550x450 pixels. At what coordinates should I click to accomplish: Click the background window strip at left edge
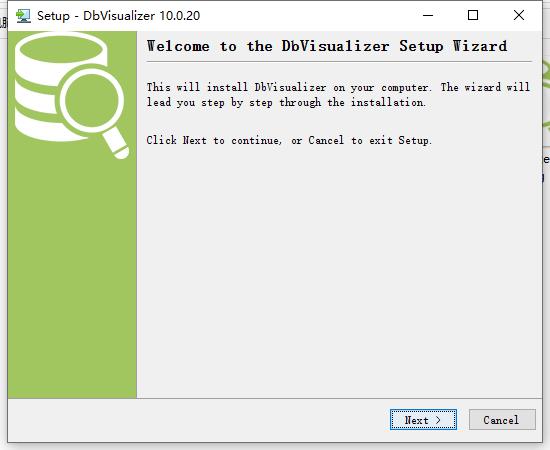point(3,22)
